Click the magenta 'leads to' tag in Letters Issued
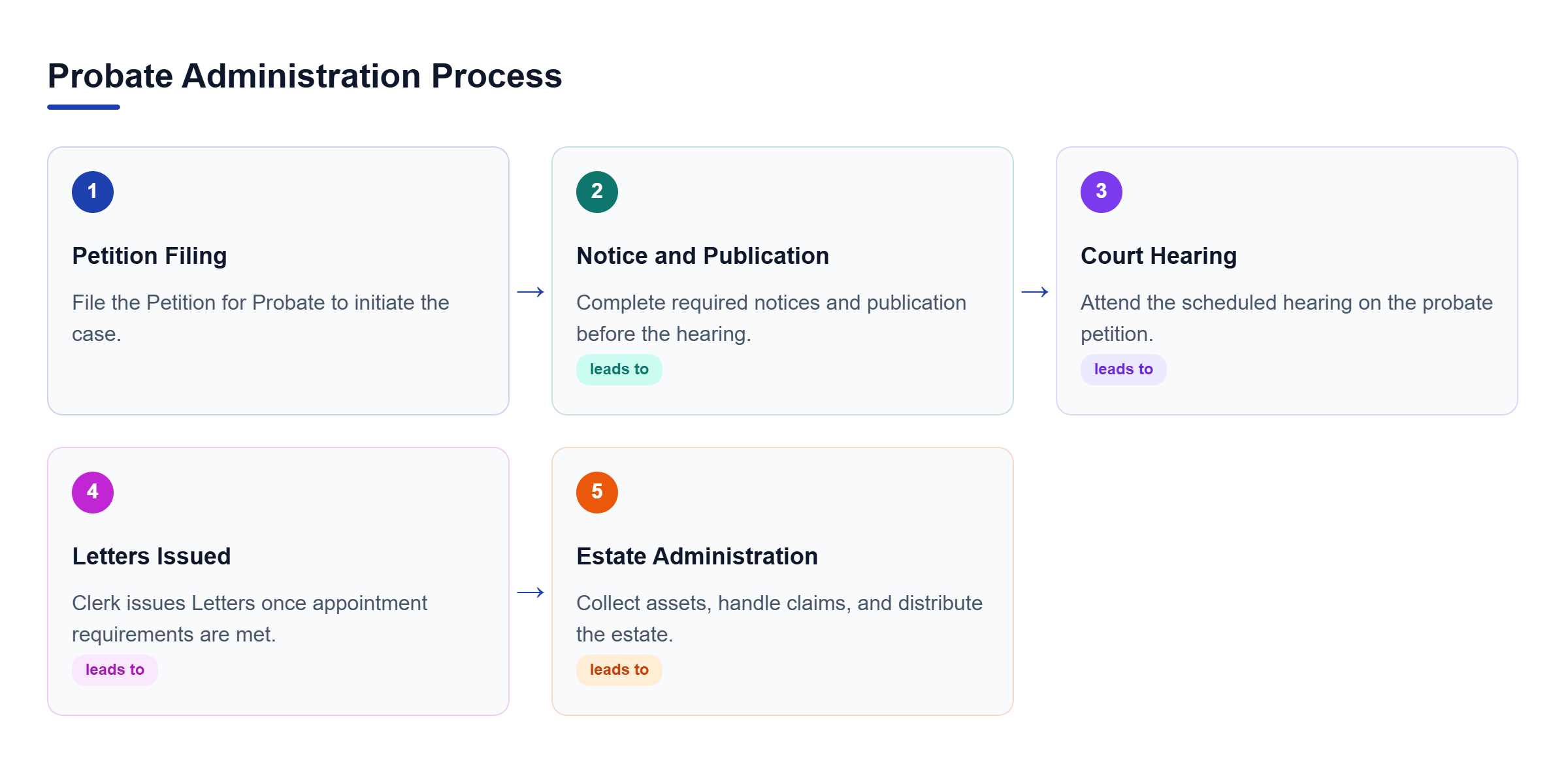This screenshot has height=763, width=1568. point(115,670)
